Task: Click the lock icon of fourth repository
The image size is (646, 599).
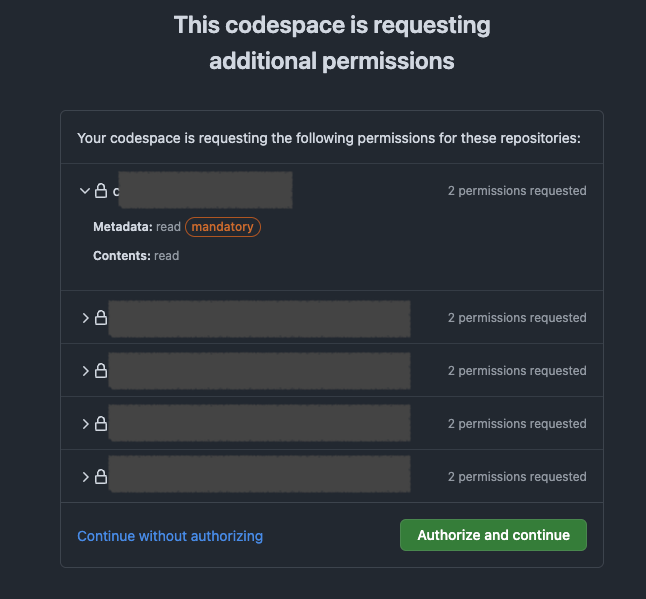Action: 101,424
